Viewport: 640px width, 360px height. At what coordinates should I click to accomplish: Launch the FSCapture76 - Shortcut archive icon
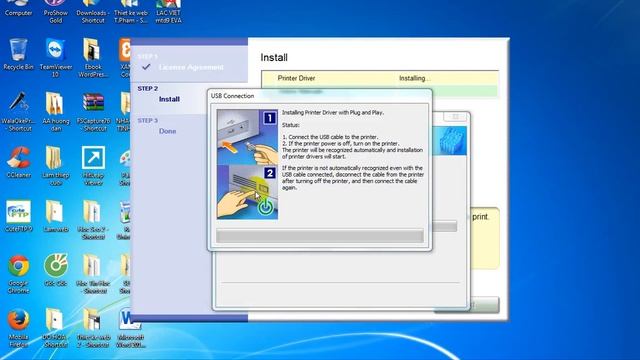tap(93, 111)
